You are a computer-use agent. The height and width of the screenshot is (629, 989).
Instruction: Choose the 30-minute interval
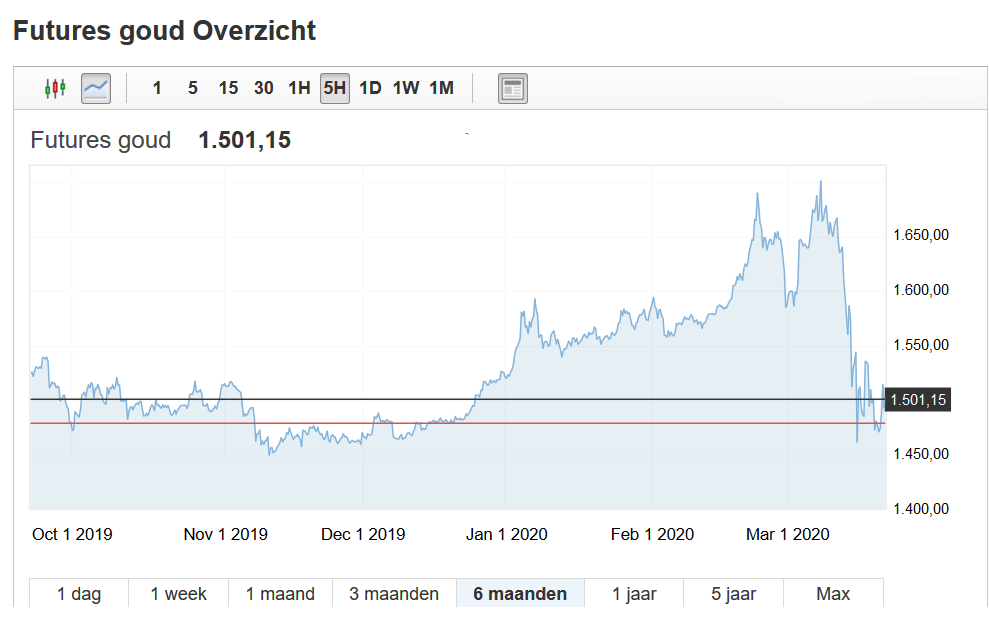tap(263, 88)
